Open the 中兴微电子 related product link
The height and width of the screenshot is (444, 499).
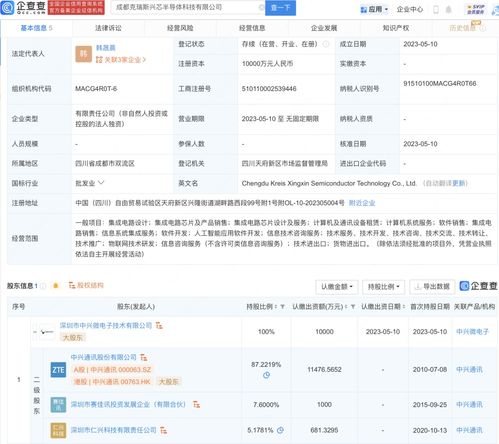(473, 332)
